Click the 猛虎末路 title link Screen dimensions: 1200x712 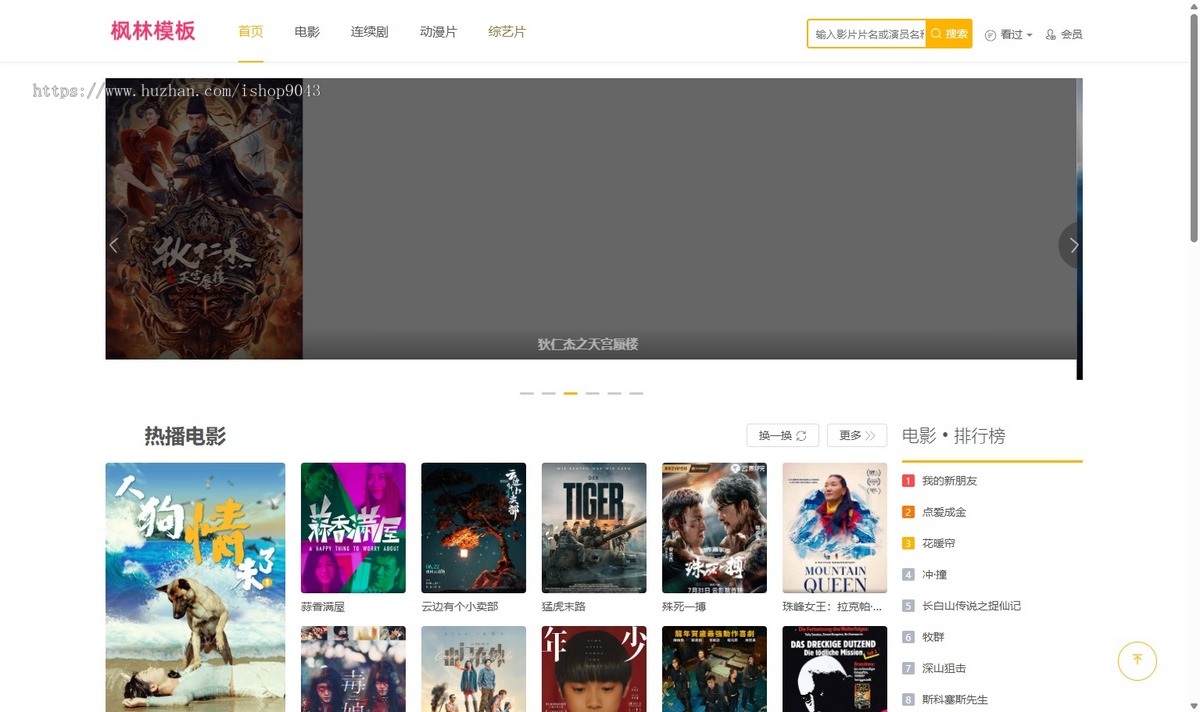pyautogui.click(x=564, y=607)
